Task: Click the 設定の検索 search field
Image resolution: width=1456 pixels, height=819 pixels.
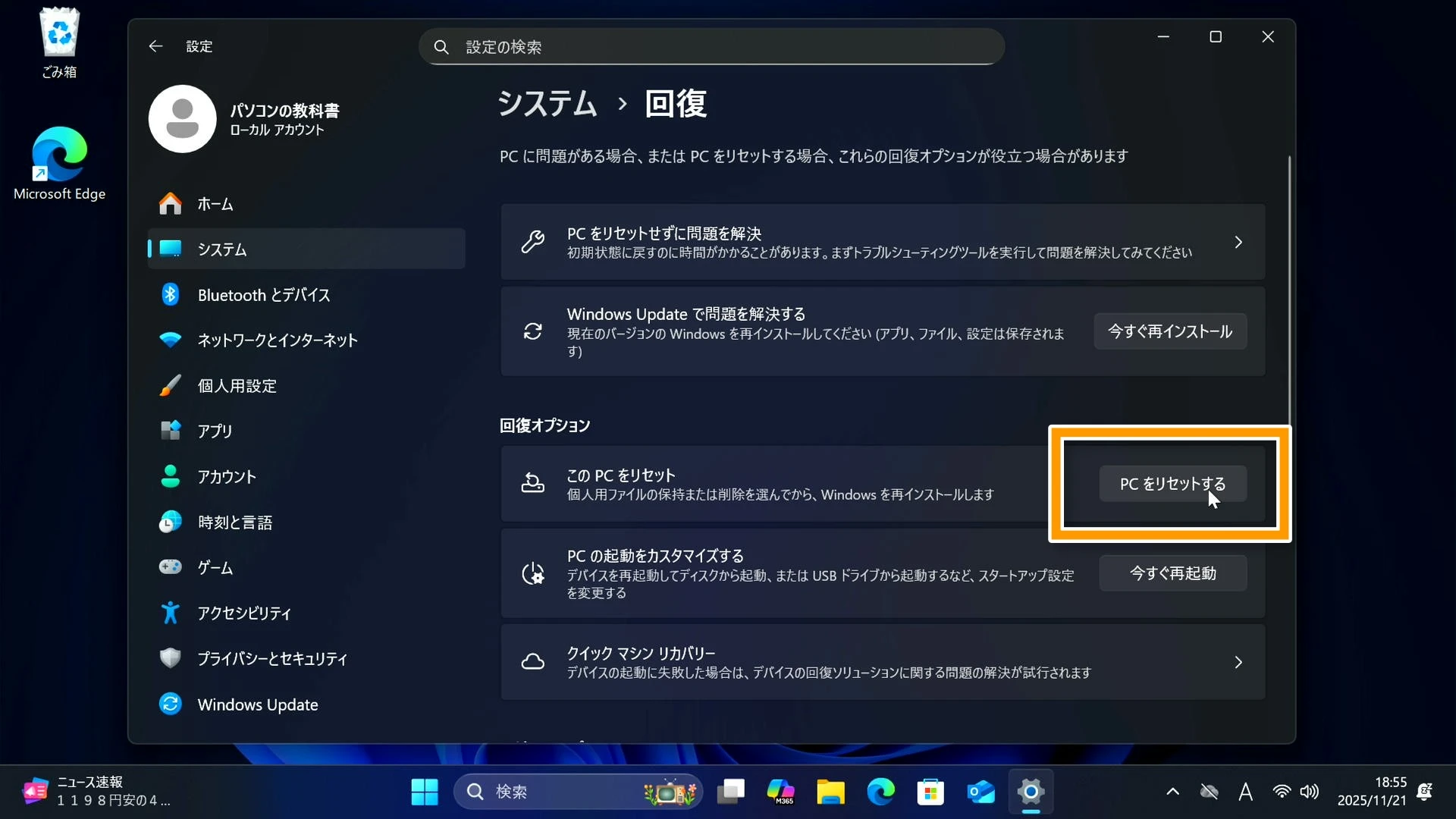Action: [x=711, y=47]
